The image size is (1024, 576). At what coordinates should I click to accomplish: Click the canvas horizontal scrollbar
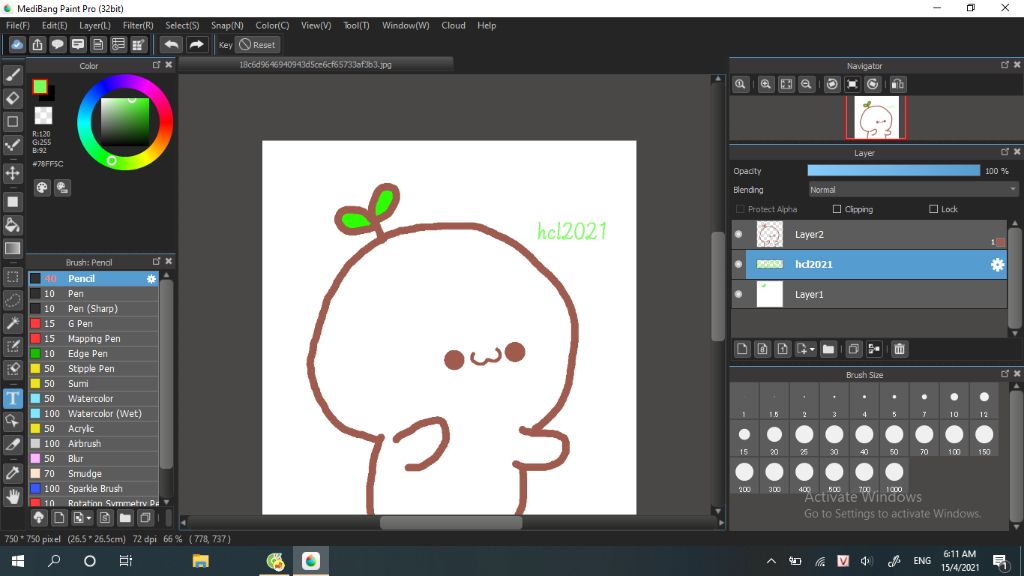click(451, 522)
